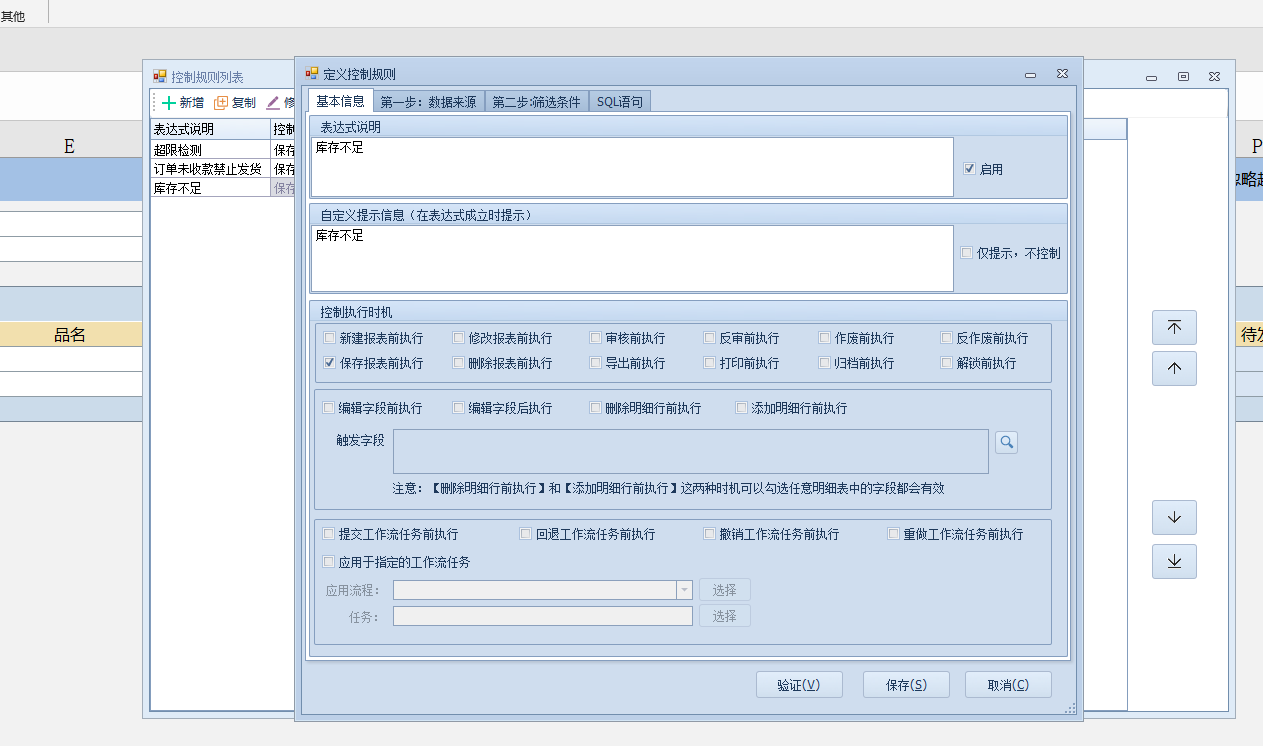Viewport: 1263px width, 746px height.
Task: Click the 验证(V) button
Action: [x=799, y=685]
